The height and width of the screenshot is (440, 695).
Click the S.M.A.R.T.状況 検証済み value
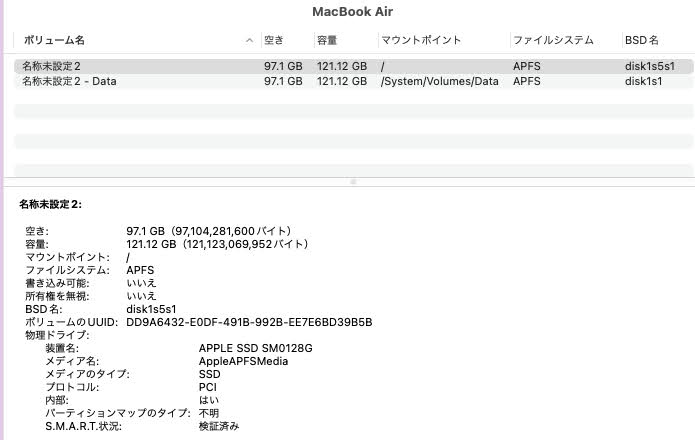pyautogui.click(x=219, y=426)
